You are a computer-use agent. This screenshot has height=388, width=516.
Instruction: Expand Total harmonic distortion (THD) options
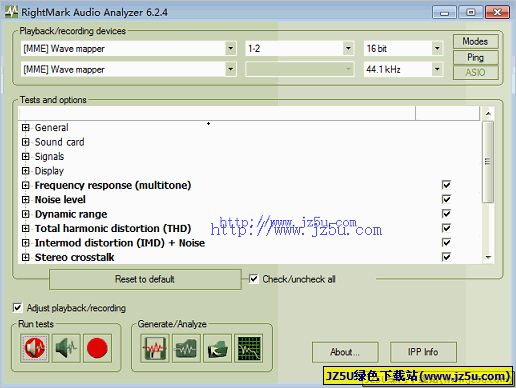tap(26, 228)
